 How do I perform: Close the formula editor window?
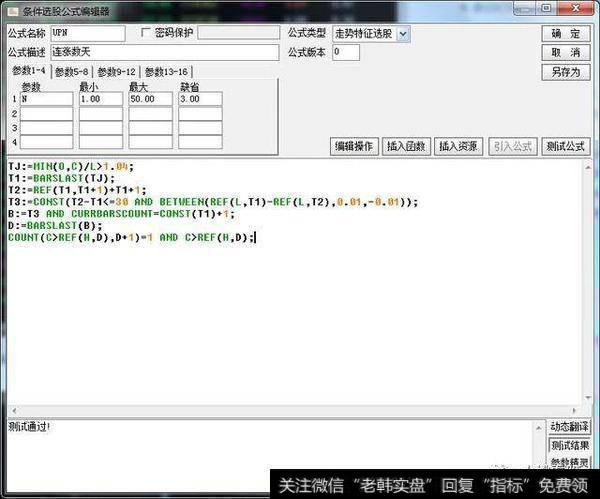tap(576, 8)
